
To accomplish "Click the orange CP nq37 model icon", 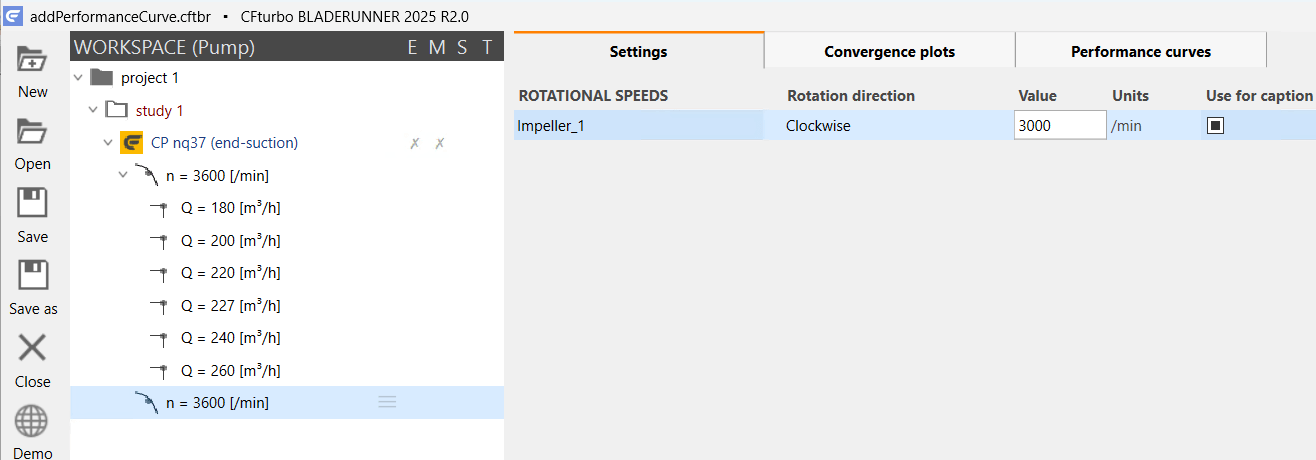I will [130, 143].
